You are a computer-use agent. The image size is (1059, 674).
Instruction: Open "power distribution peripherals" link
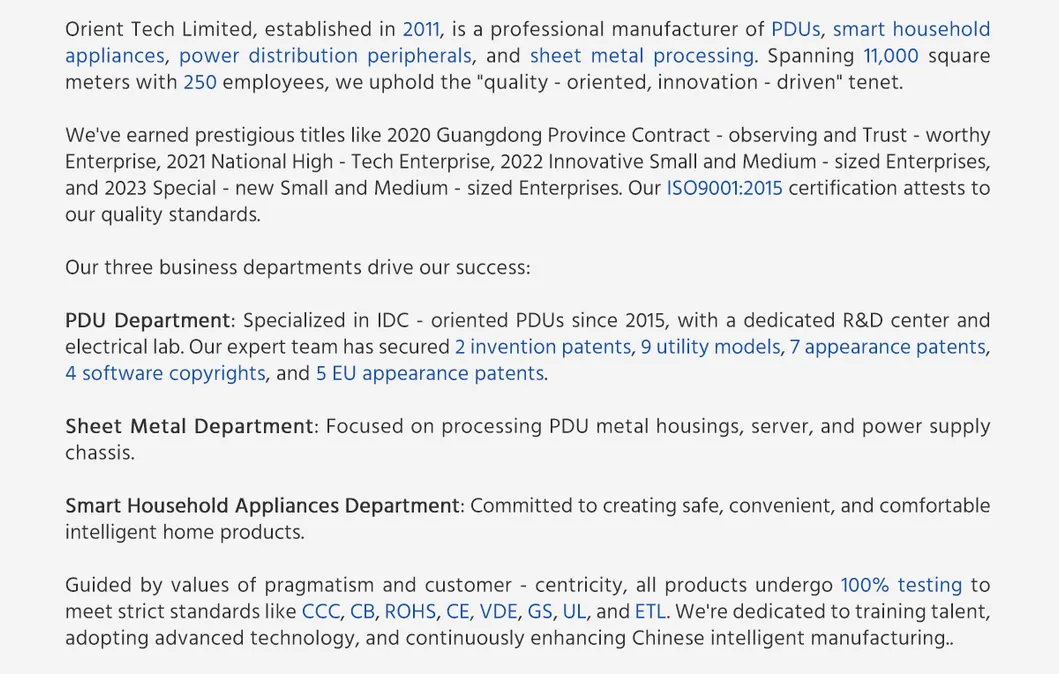click(325, 56)
